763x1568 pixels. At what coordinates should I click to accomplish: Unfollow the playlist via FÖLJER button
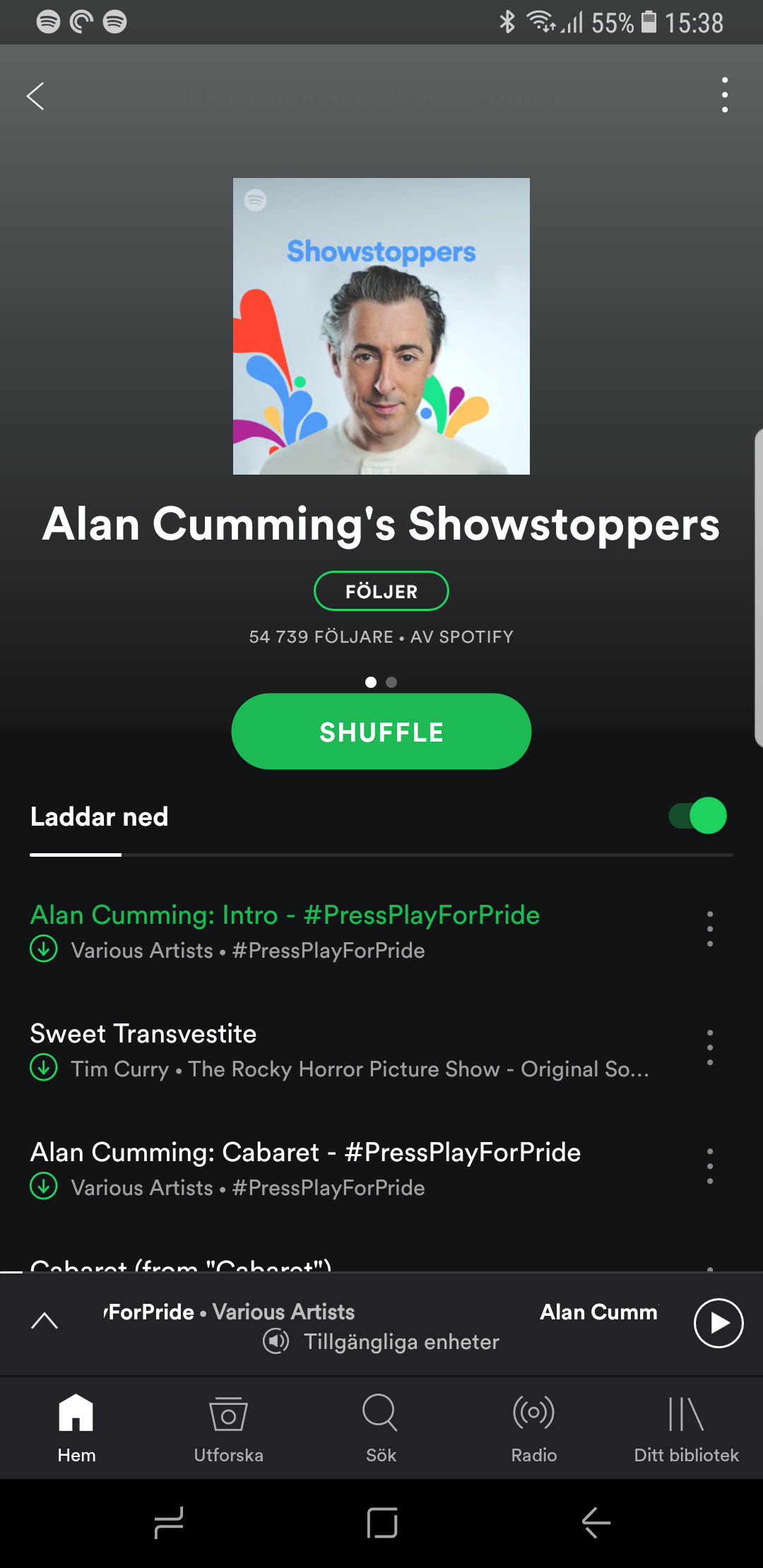click(381, 590)
